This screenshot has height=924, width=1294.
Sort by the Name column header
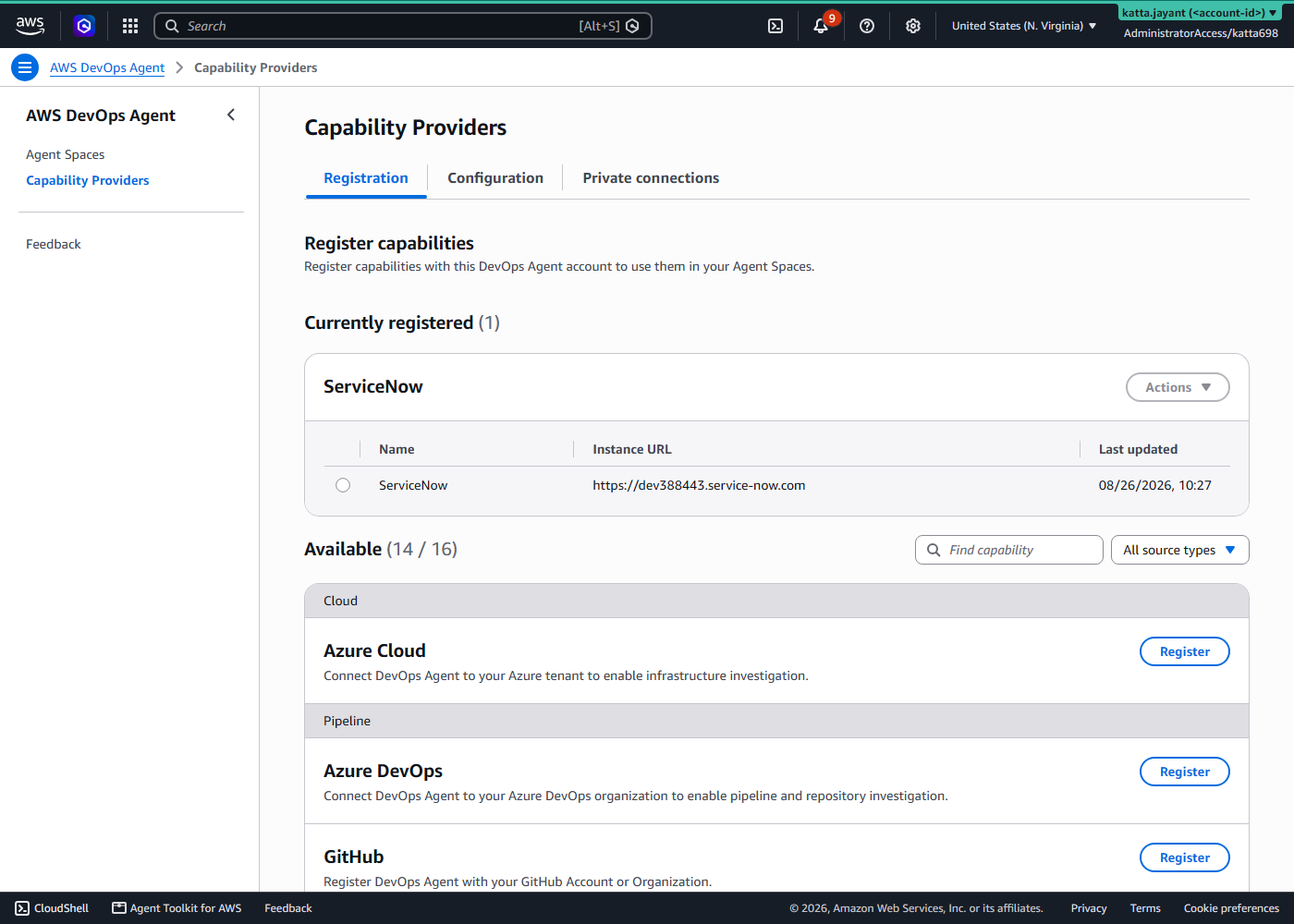397,449
